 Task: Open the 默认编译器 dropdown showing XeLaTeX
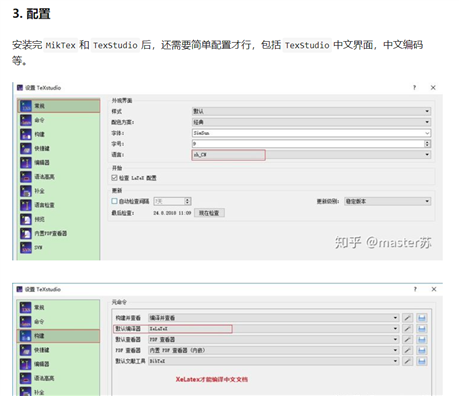coord(273,329)
